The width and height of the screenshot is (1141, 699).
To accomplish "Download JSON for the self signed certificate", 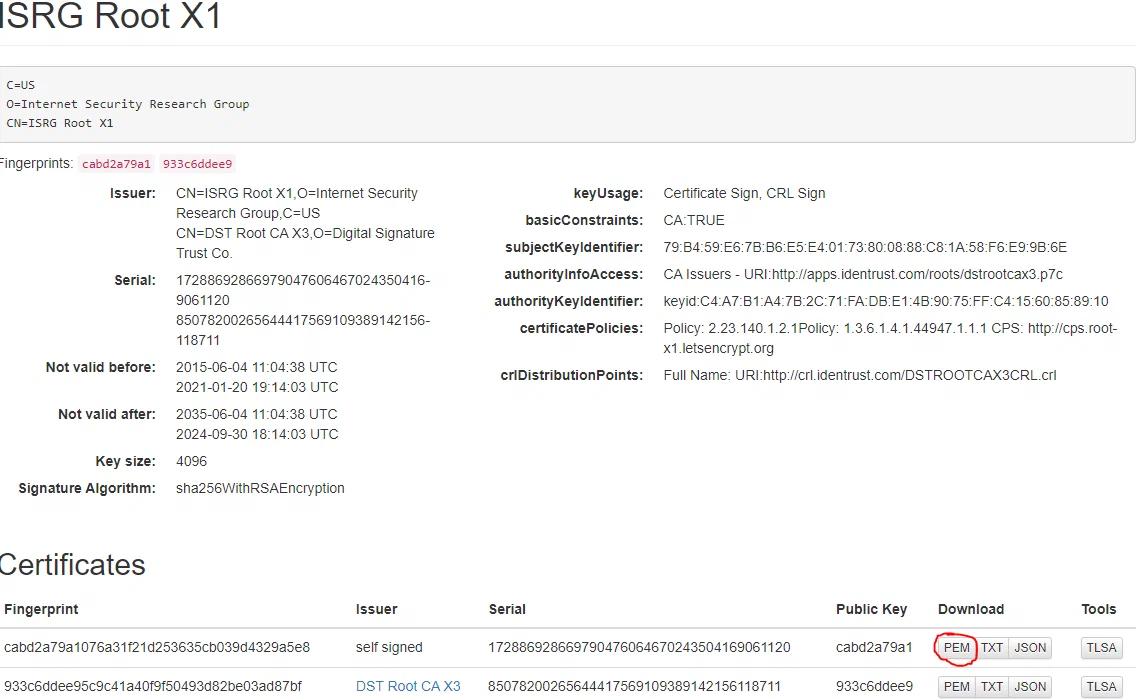I will pyautogui.click(x=1030, y=647).
